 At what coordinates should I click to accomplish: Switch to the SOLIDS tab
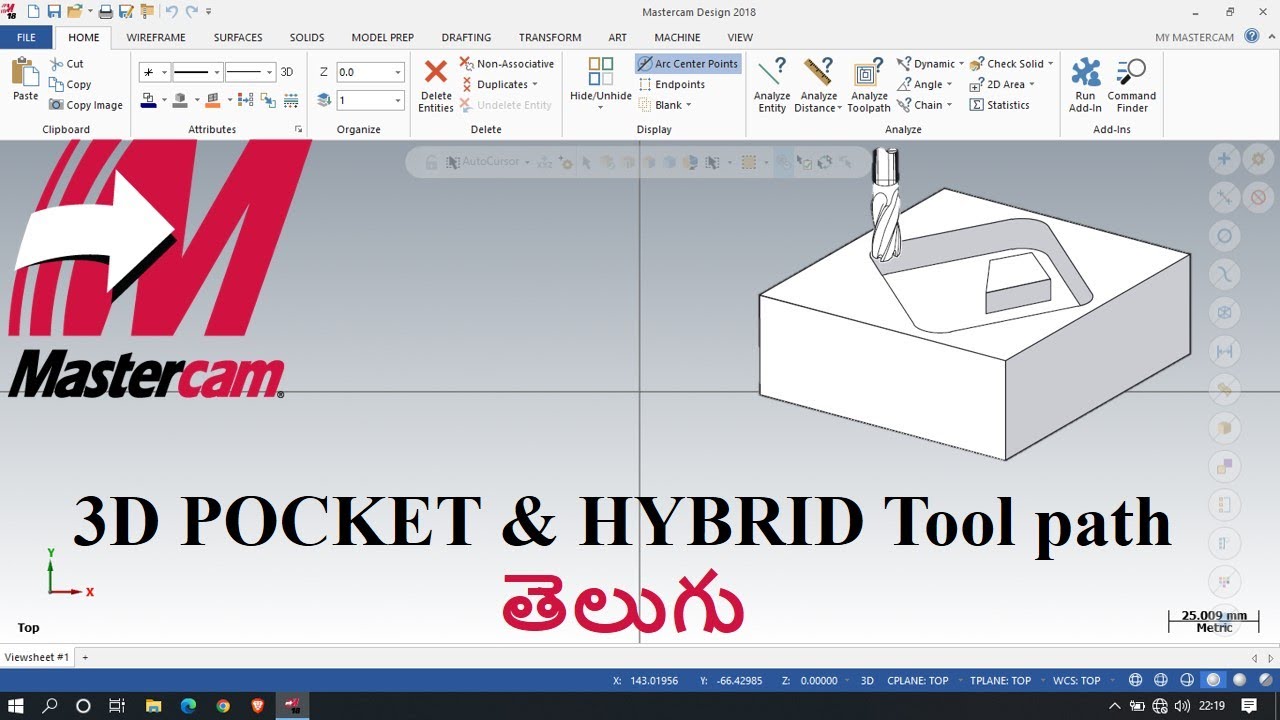pyautogui.click(x=307, y=37)
